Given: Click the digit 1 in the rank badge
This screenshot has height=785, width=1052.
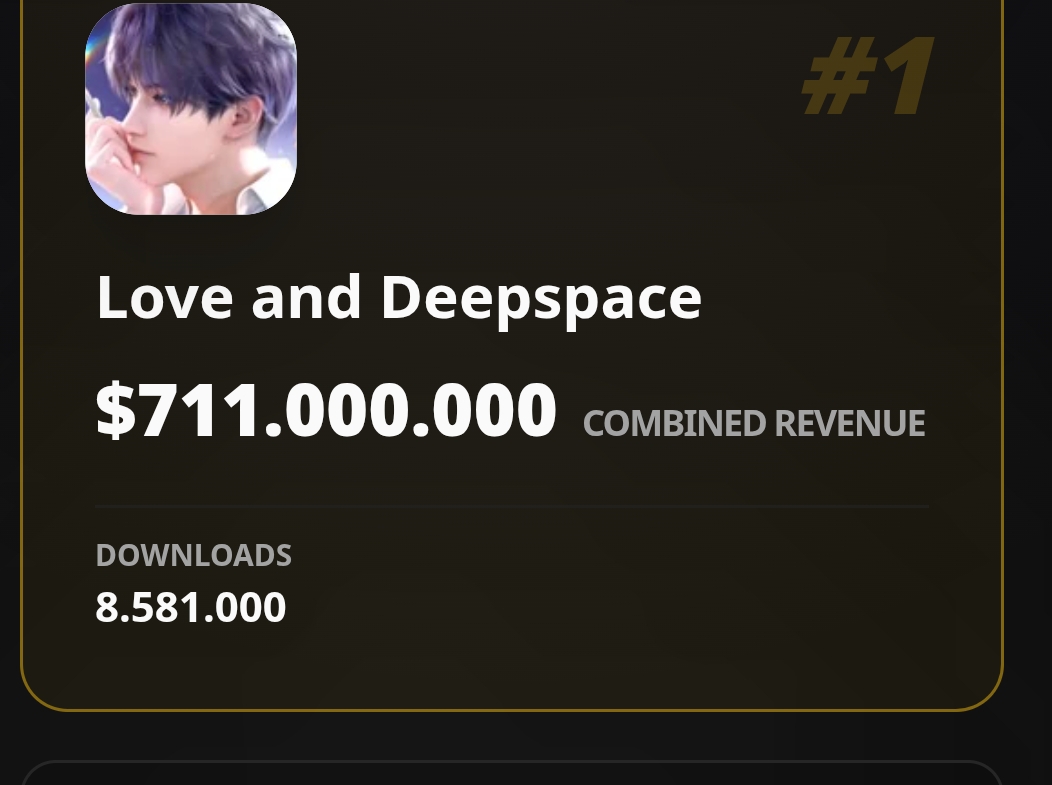Looking at the screenshot, I should pyautogui.click(x=908, y=76).
